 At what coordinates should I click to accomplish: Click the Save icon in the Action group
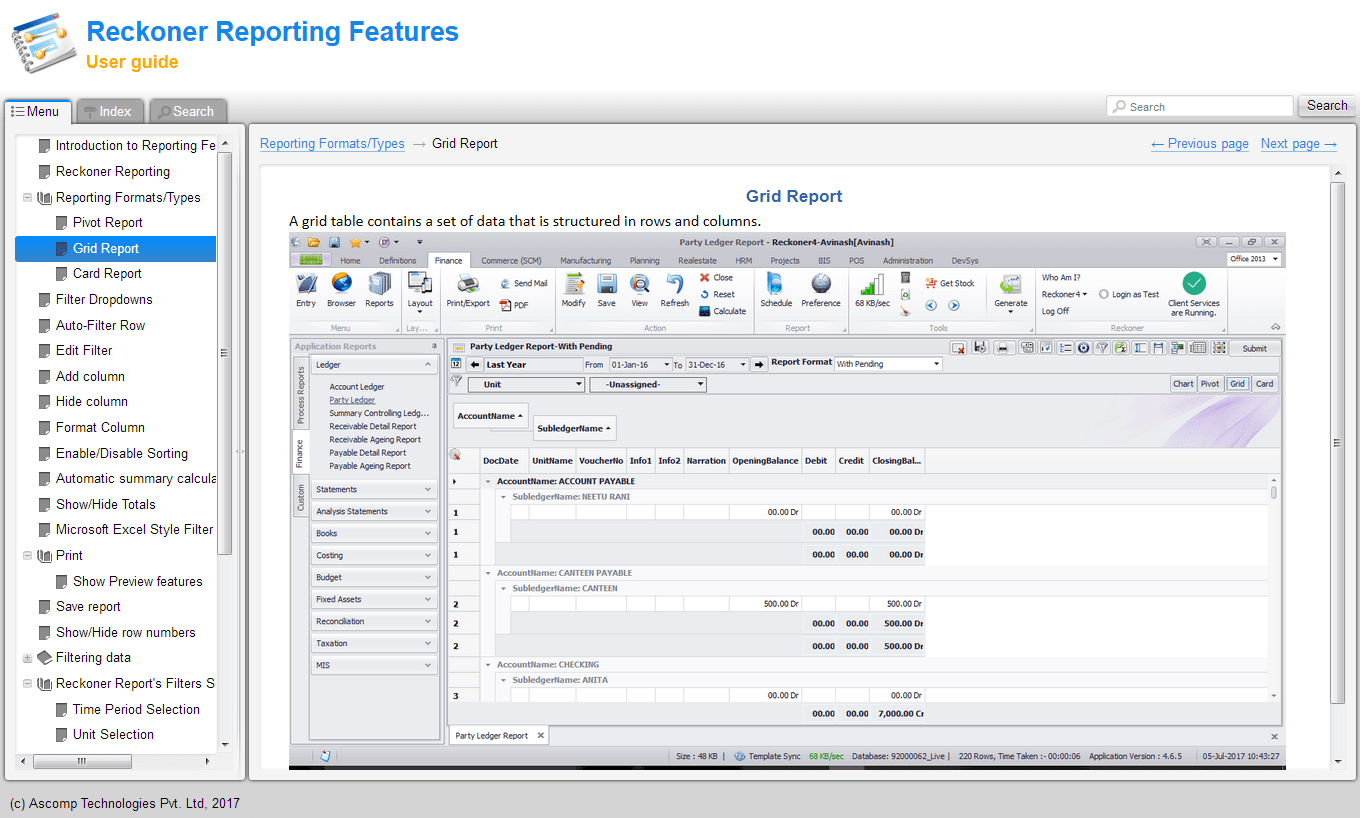pos(606,290)
